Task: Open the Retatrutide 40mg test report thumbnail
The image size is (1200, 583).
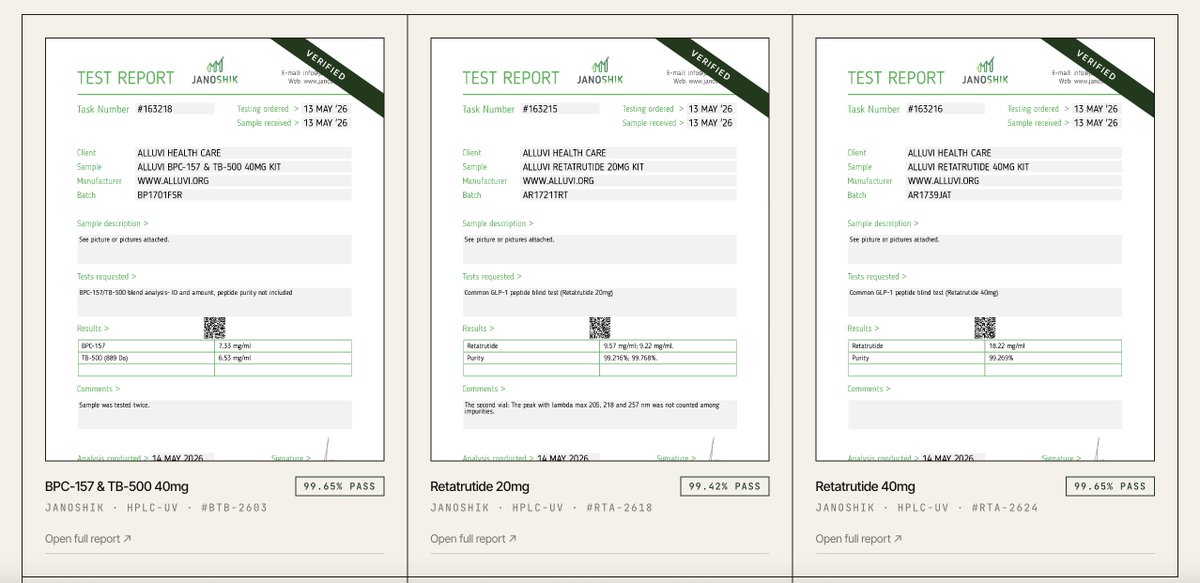Action: tap(984, 250)
